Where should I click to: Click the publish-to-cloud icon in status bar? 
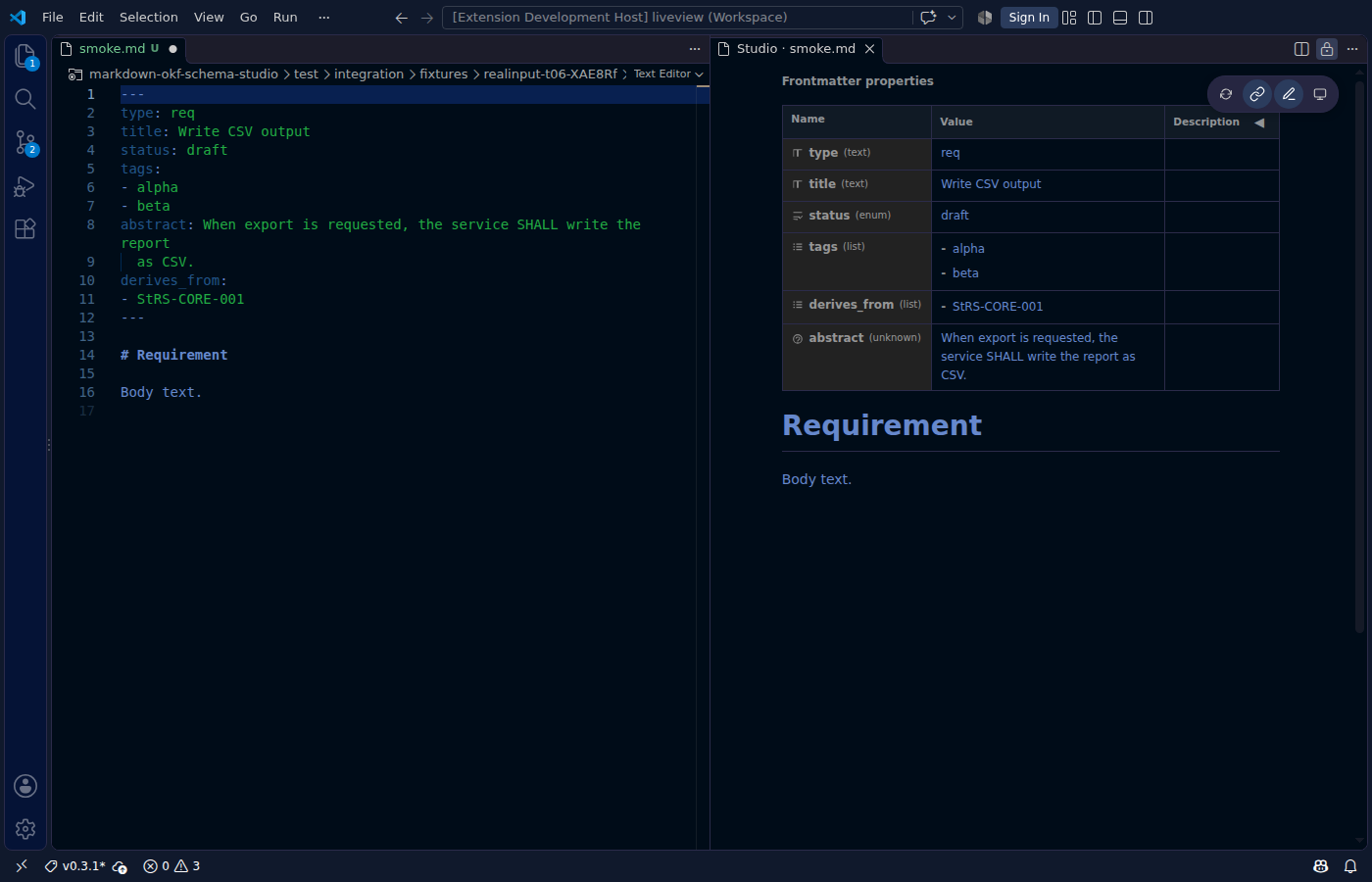(x=120, y=866)
